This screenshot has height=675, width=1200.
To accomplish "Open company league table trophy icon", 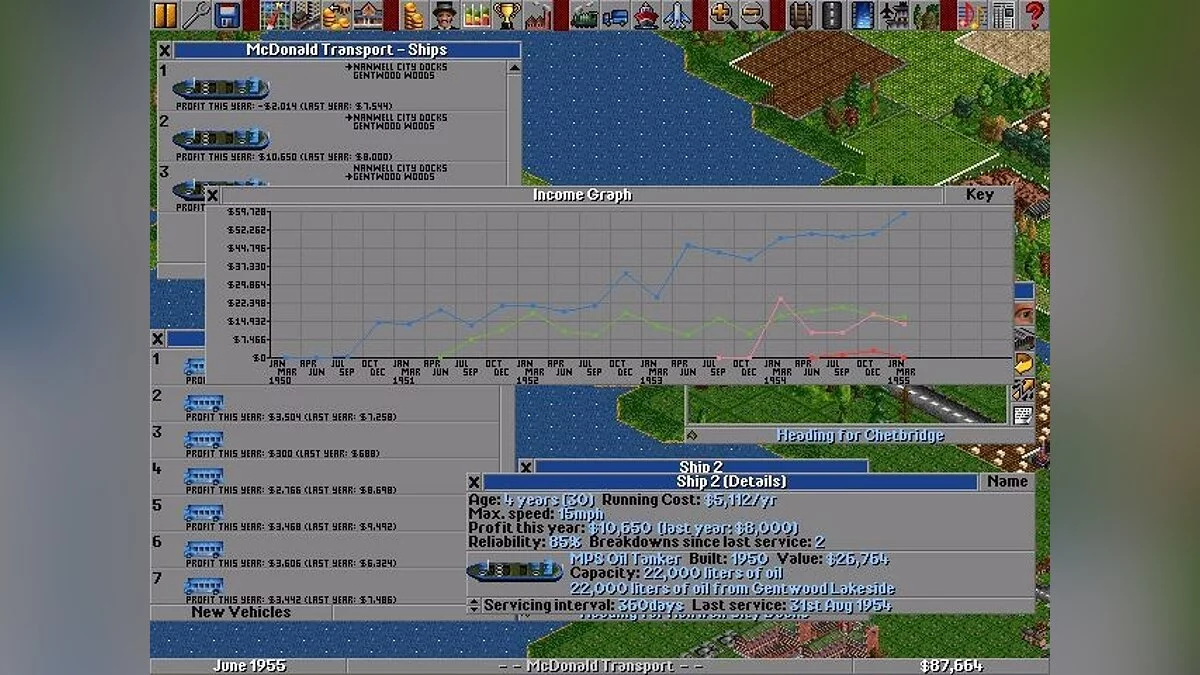I will tap(508, 15).
